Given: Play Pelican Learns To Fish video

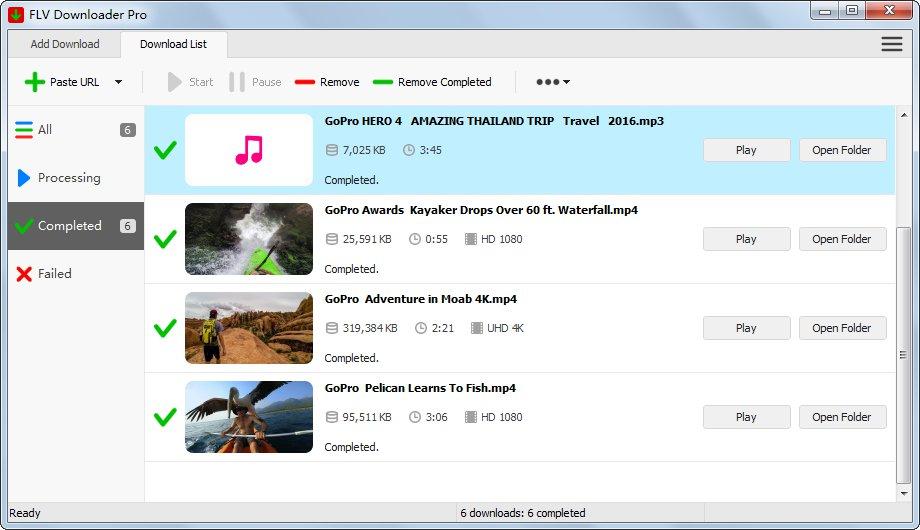Looking at the screenshot, I should click(746, 417).
